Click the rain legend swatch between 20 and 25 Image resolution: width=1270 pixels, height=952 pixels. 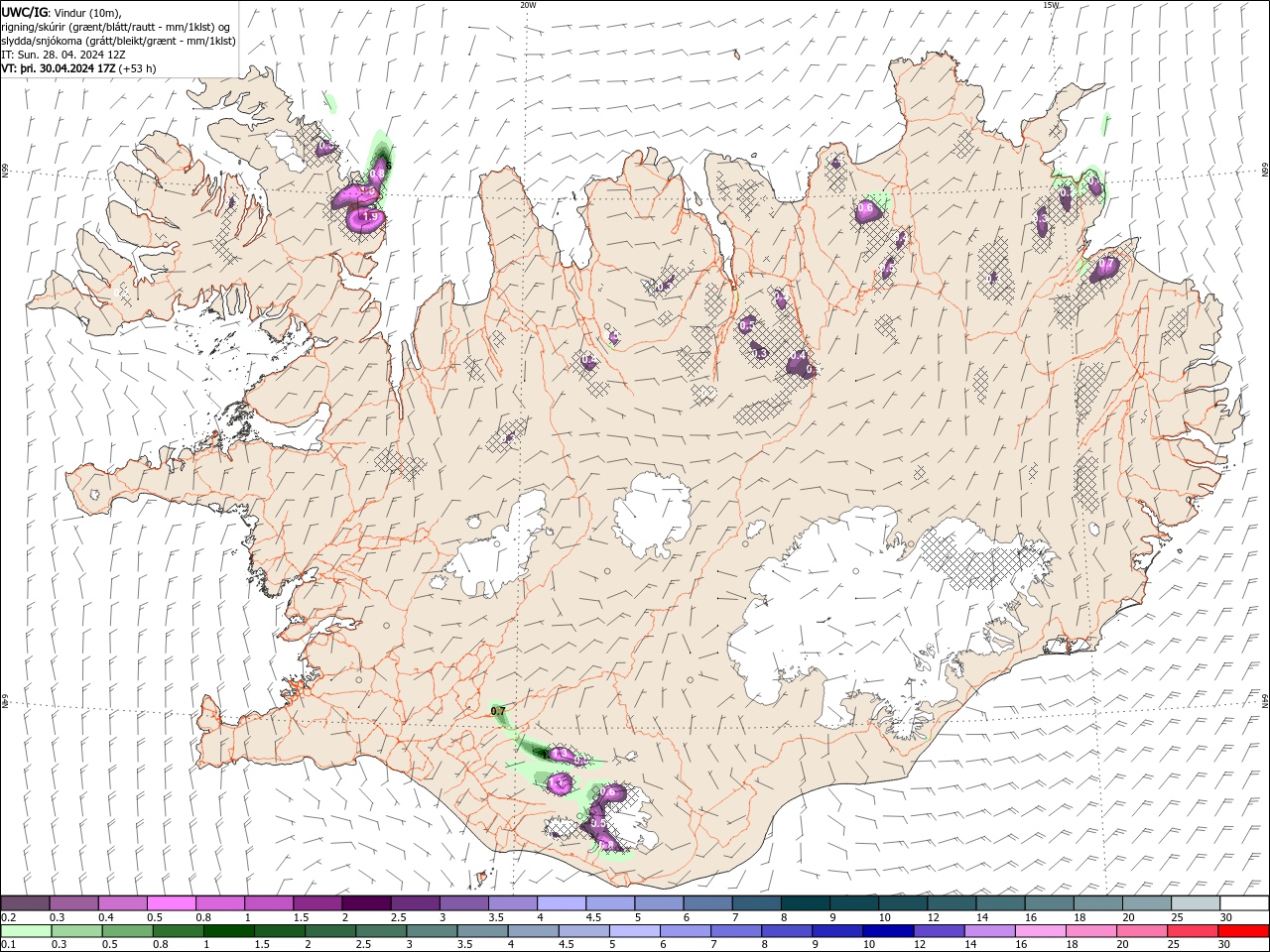pos(1141,930)
